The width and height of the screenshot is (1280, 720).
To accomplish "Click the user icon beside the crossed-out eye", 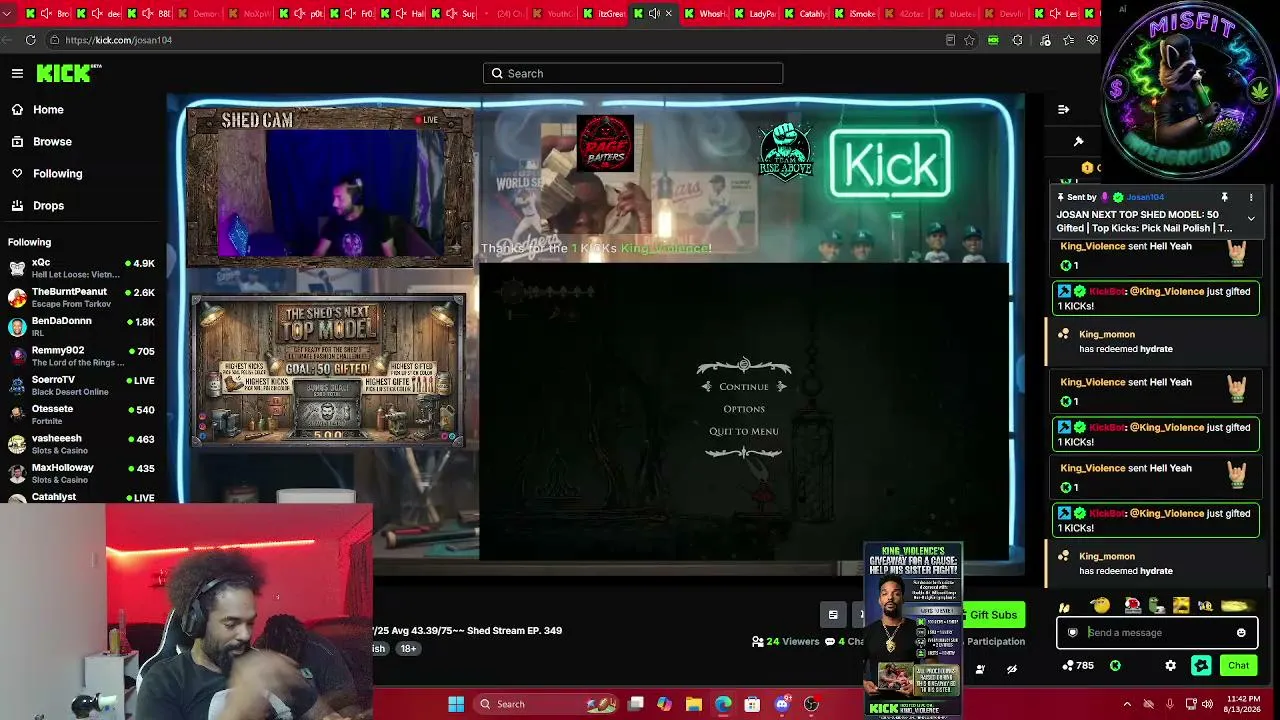I will coord(980,669).
